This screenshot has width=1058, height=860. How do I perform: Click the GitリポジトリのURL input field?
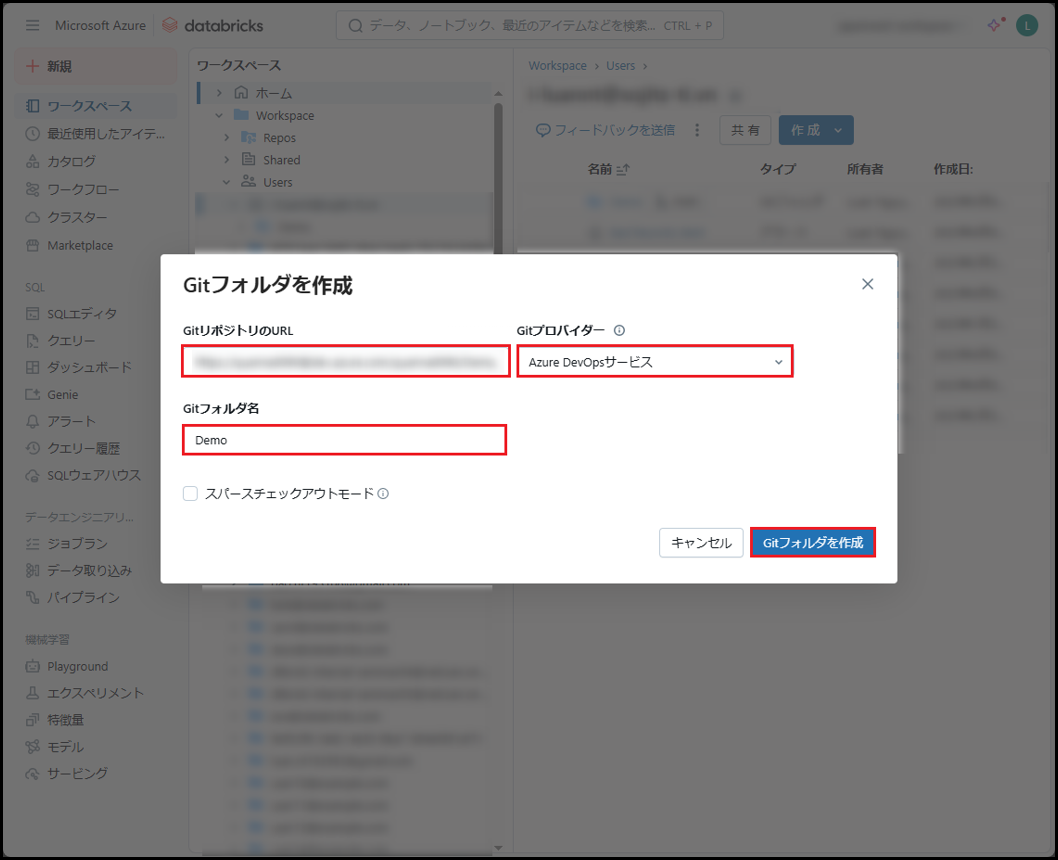tap(345, 362)
